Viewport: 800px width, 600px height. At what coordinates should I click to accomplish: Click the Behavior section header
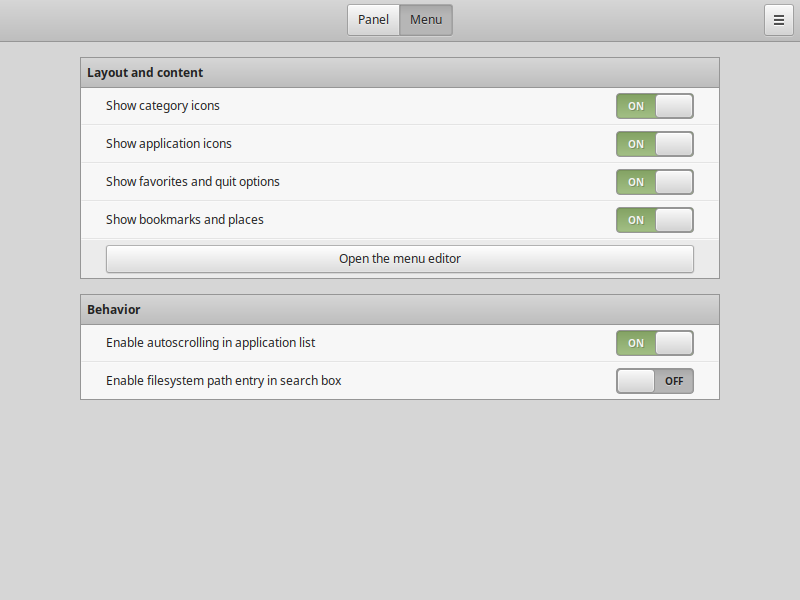point(400,310)
